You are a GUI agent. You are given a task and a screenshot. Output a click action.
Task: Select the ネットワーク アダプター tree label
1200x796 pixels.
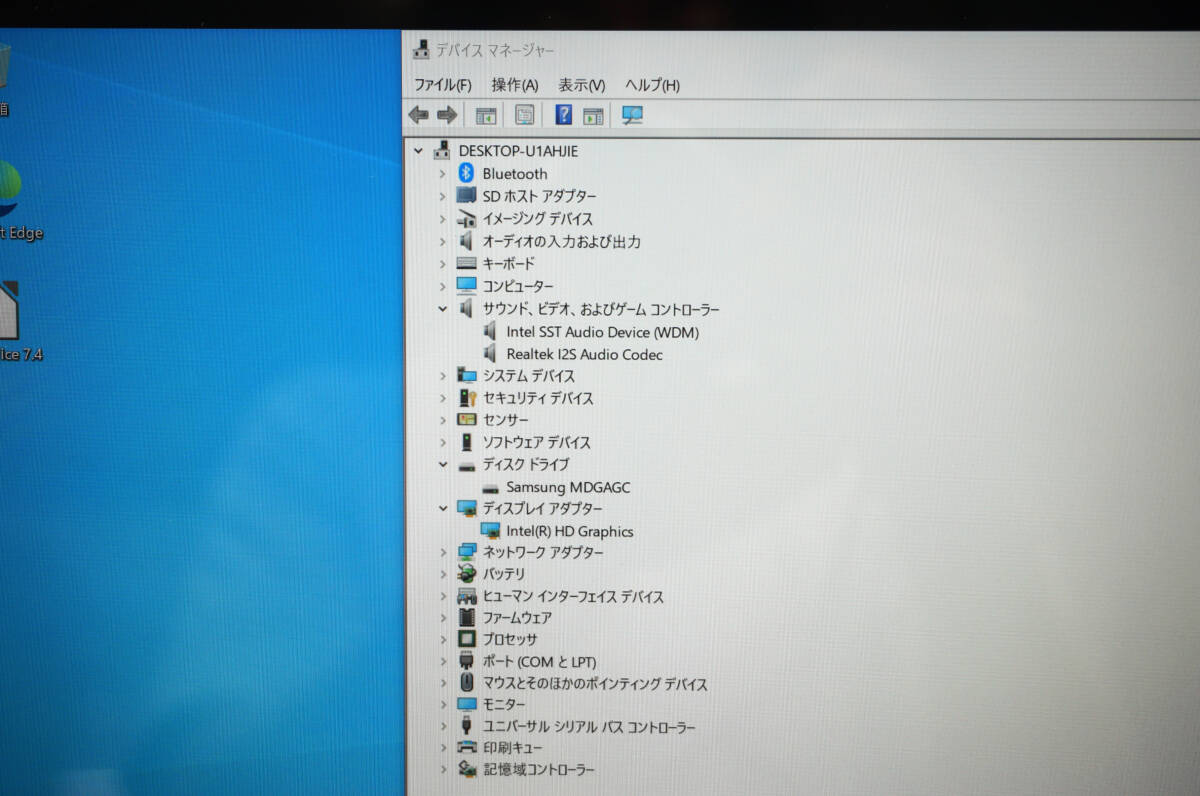point(543,553)
